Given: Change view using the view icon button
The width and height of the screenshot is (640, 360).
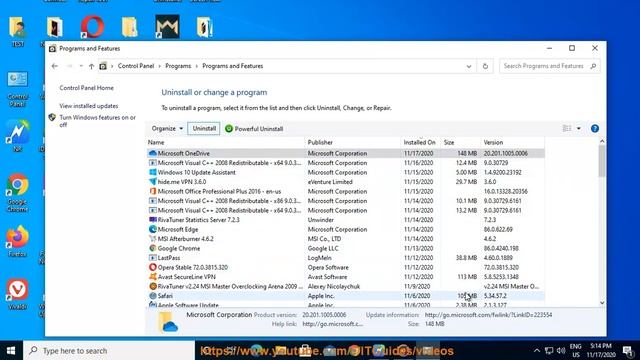Looking at the screenshot, I should pos(567,129).
